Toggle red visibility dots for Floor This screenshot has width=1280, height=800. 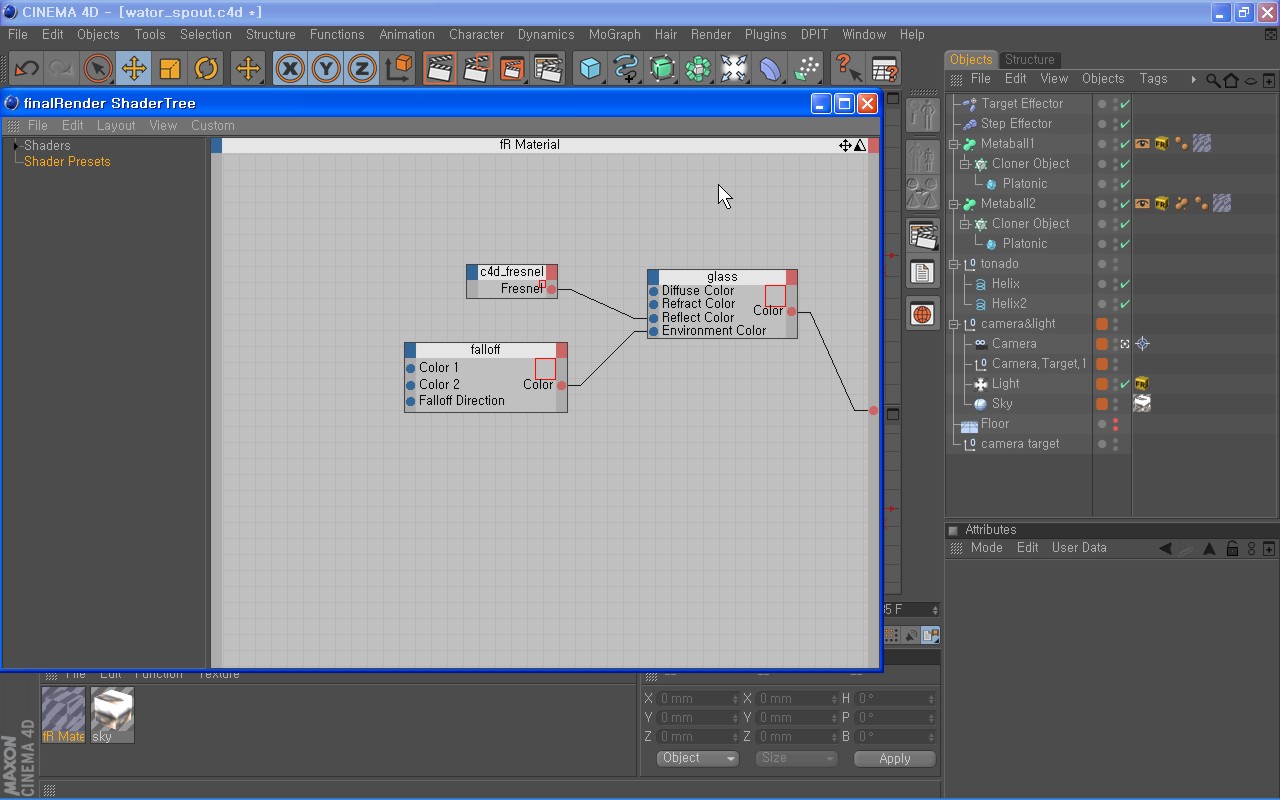click(1115, 424)
